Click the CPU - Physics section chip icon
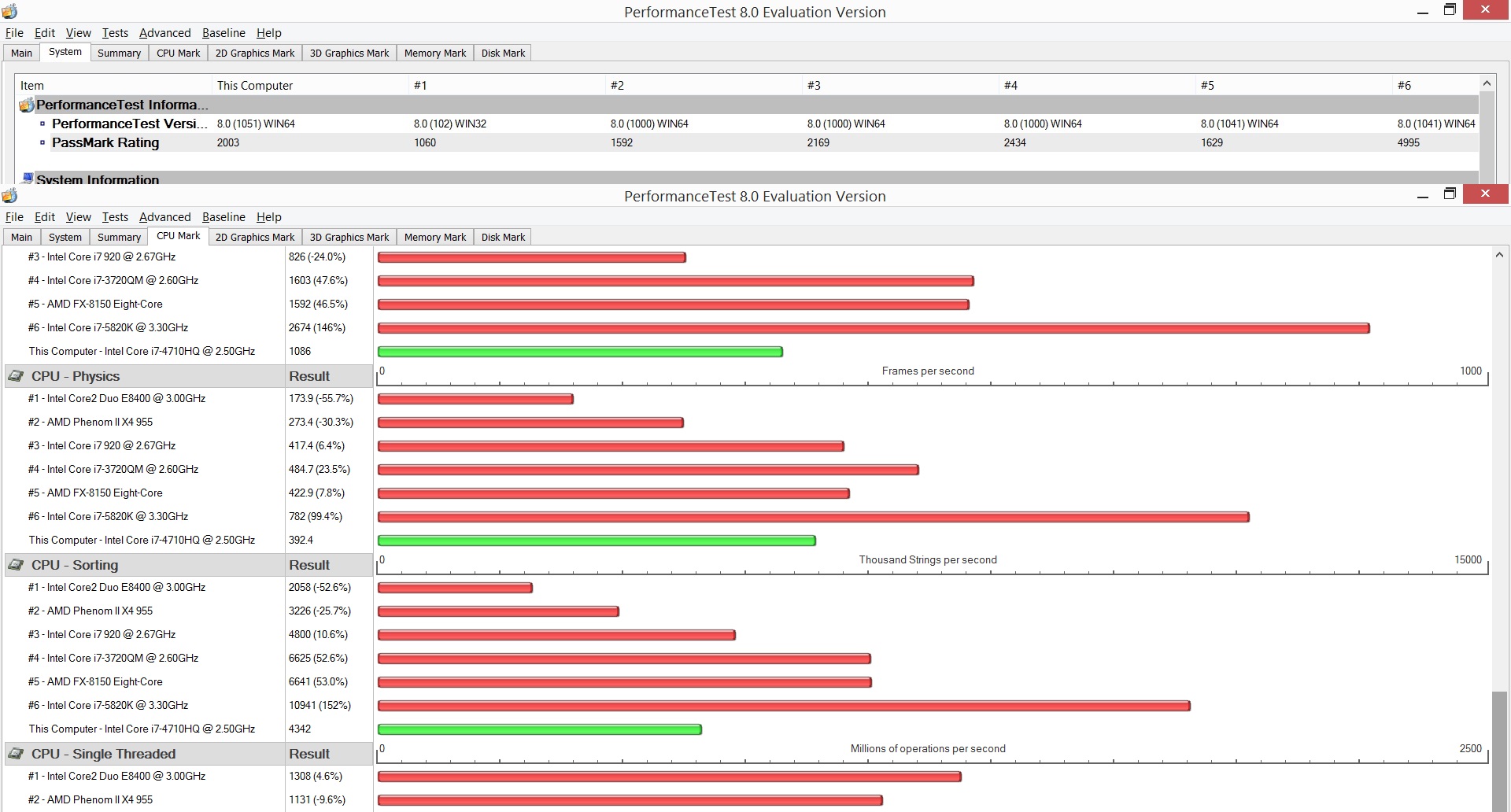Screen dimensions: 1511x812 coord(16,376)
